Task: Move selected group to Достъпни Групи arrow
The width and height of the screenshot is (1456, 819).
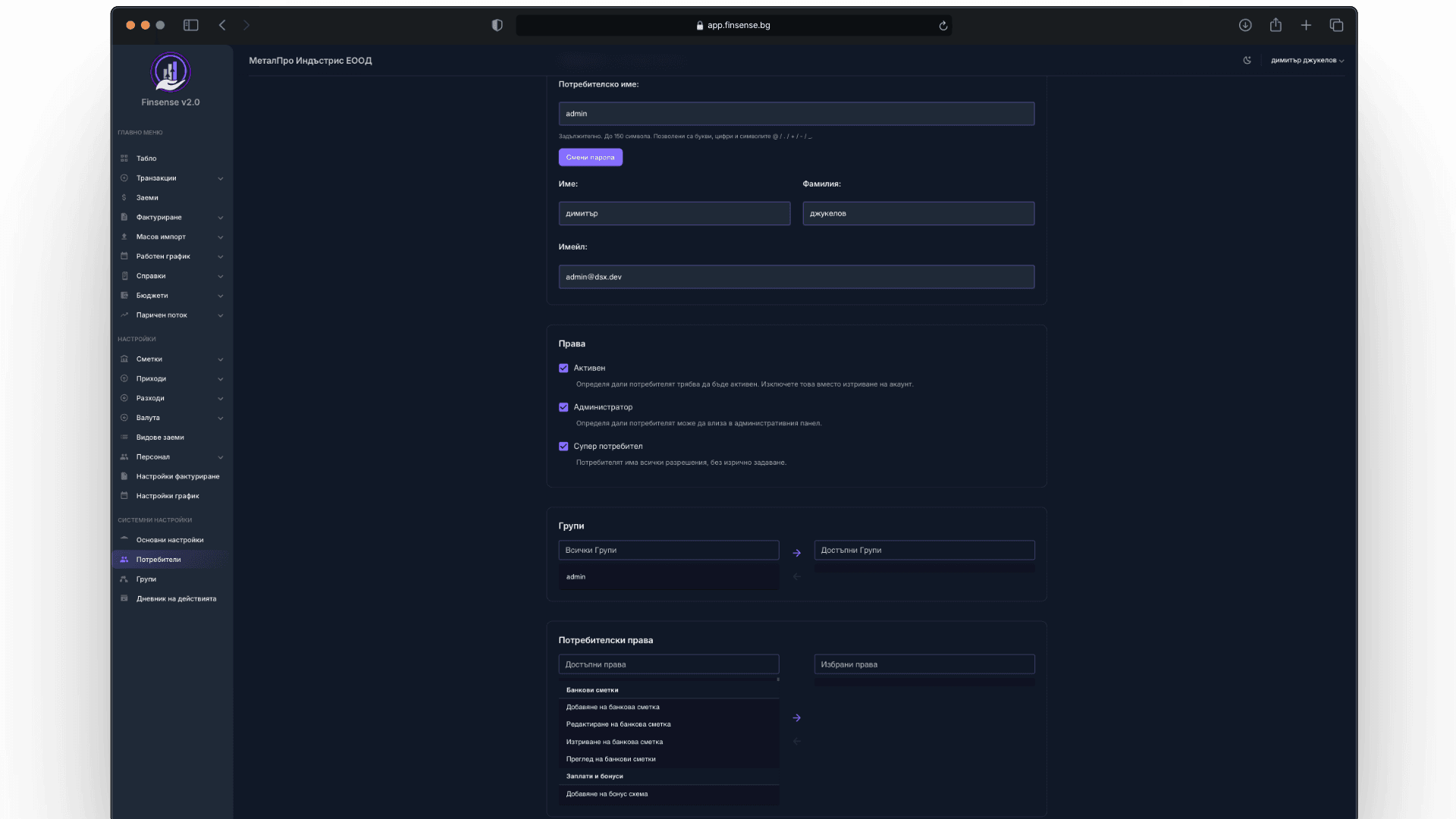Action: (x=797, y=554)
